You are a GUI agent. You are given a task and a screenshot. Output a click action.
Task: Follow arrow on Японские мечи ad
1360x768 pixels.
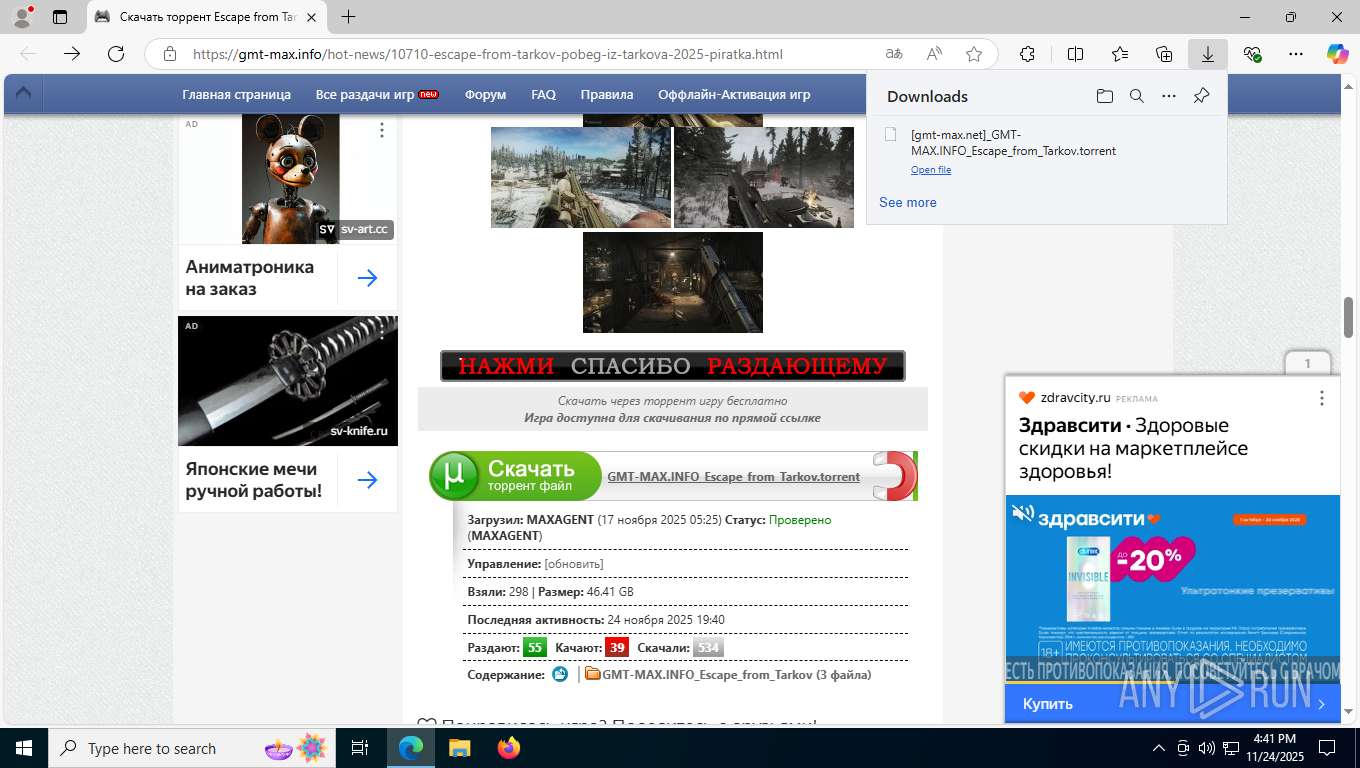coord(367,480)
